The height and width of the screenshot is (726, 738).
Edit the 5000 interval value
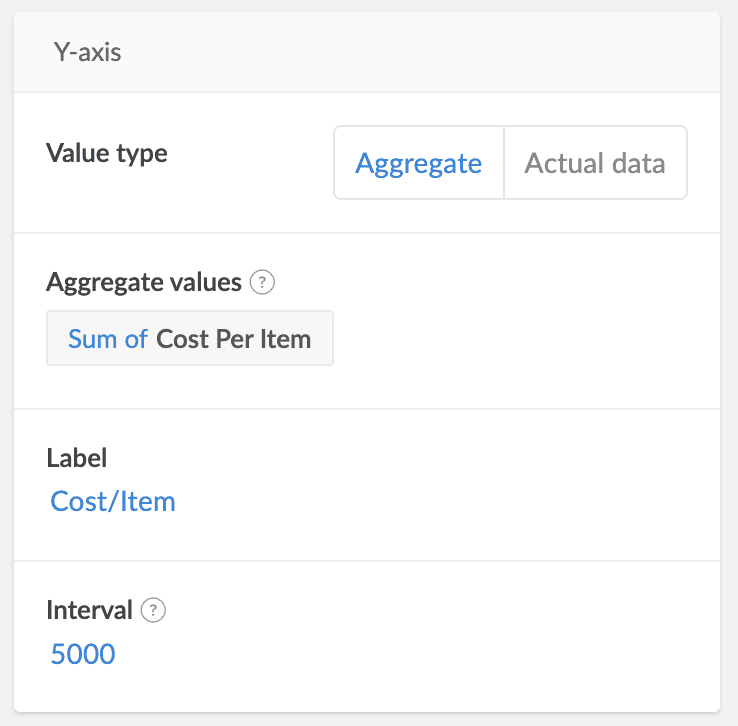(83, 655)
